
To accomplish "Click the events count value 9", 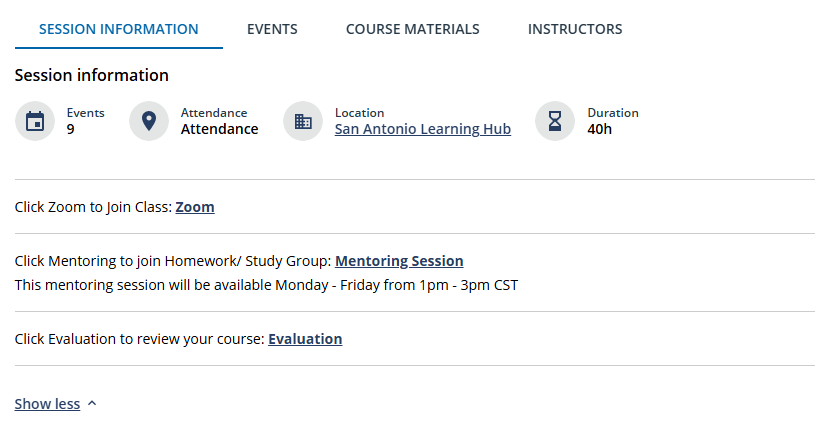I will pos(70,129).
